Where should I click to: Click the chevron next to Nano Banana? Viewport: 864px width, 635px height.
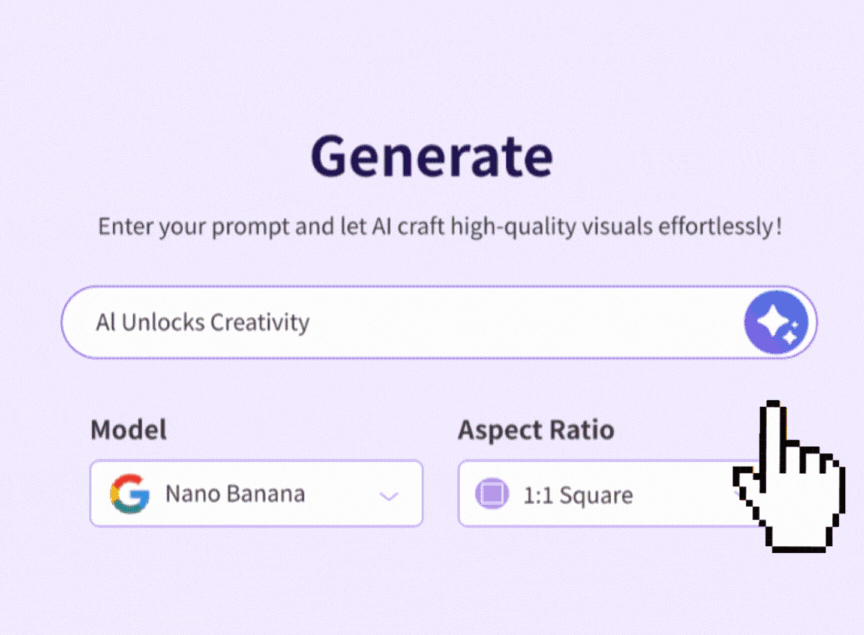[390, 493]
